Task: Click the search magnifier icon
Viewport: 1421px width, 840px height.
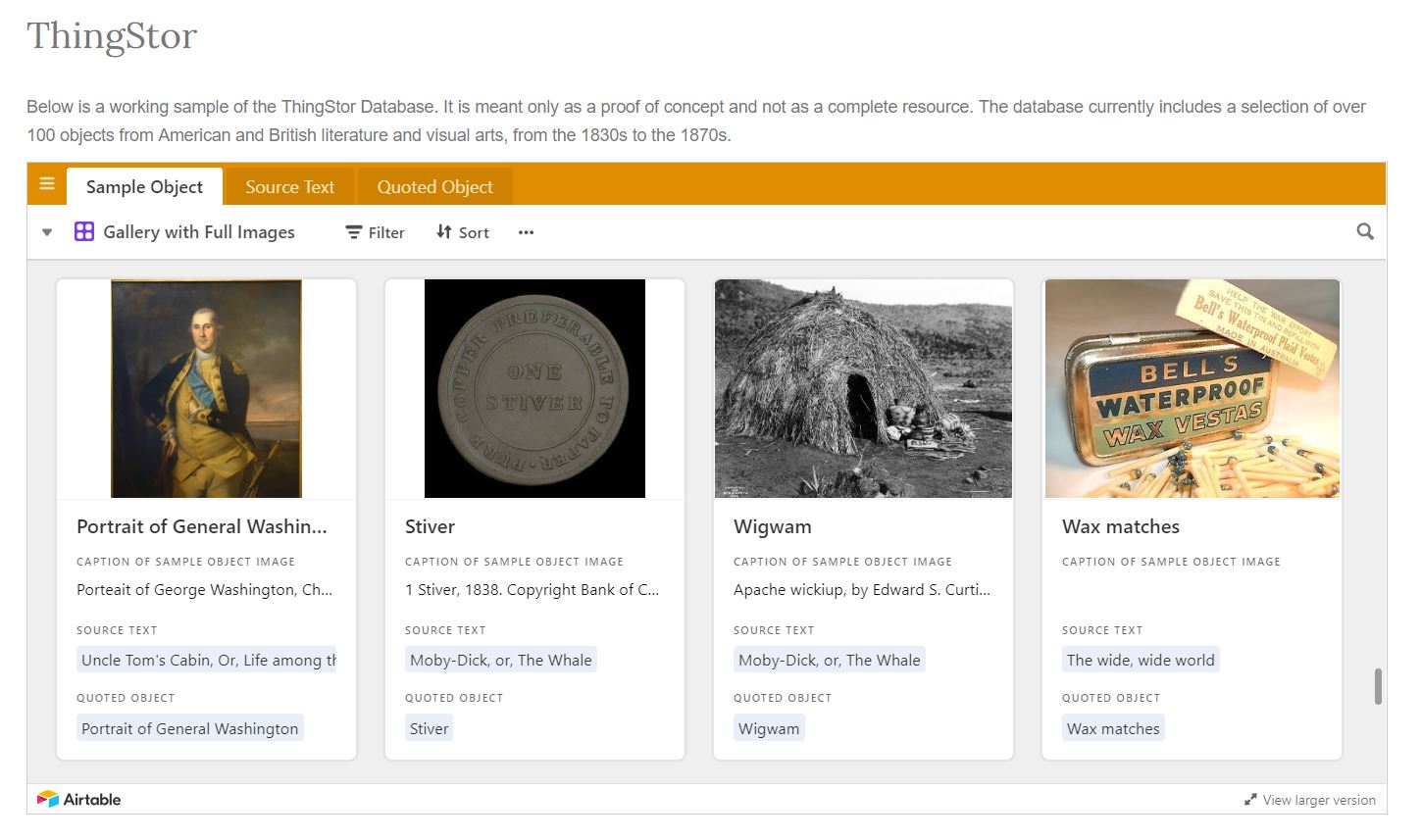Action: [1364, 232]
